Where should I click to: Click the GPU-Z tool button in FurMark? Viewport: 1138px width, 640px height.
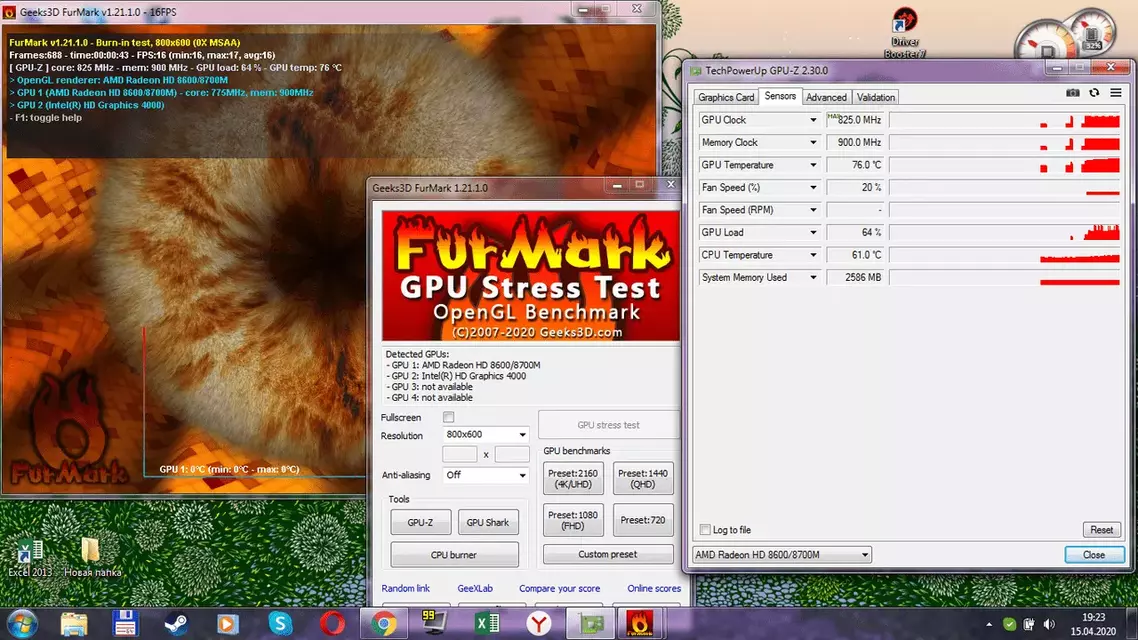[420, 522]
